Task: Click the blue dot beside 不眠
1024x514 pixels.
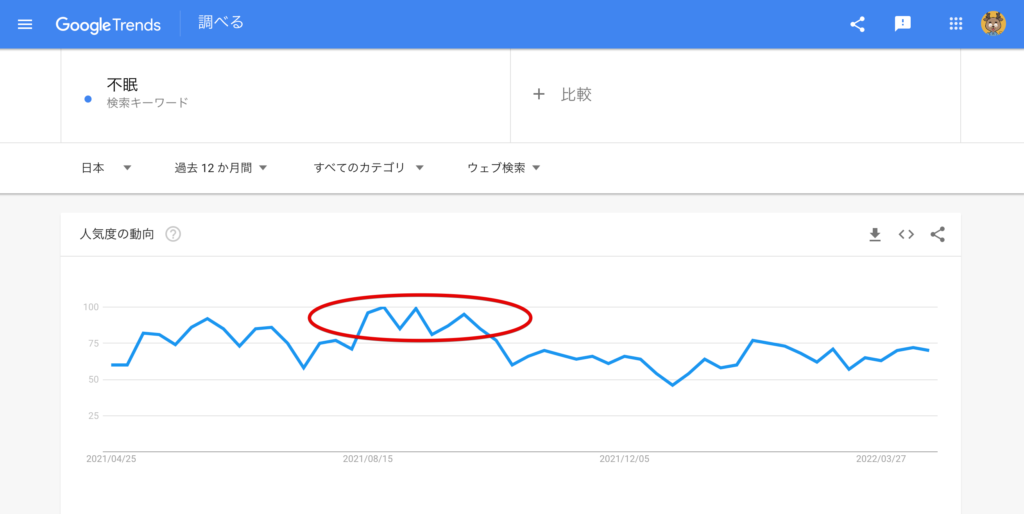Action: (88, 99)
